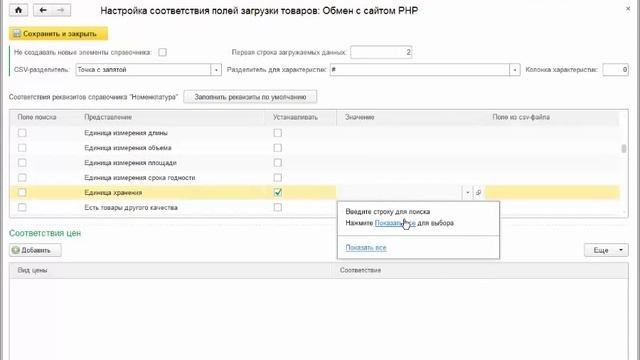Go to the home page icon
640x360 pixels.
(x=18, y=10)
